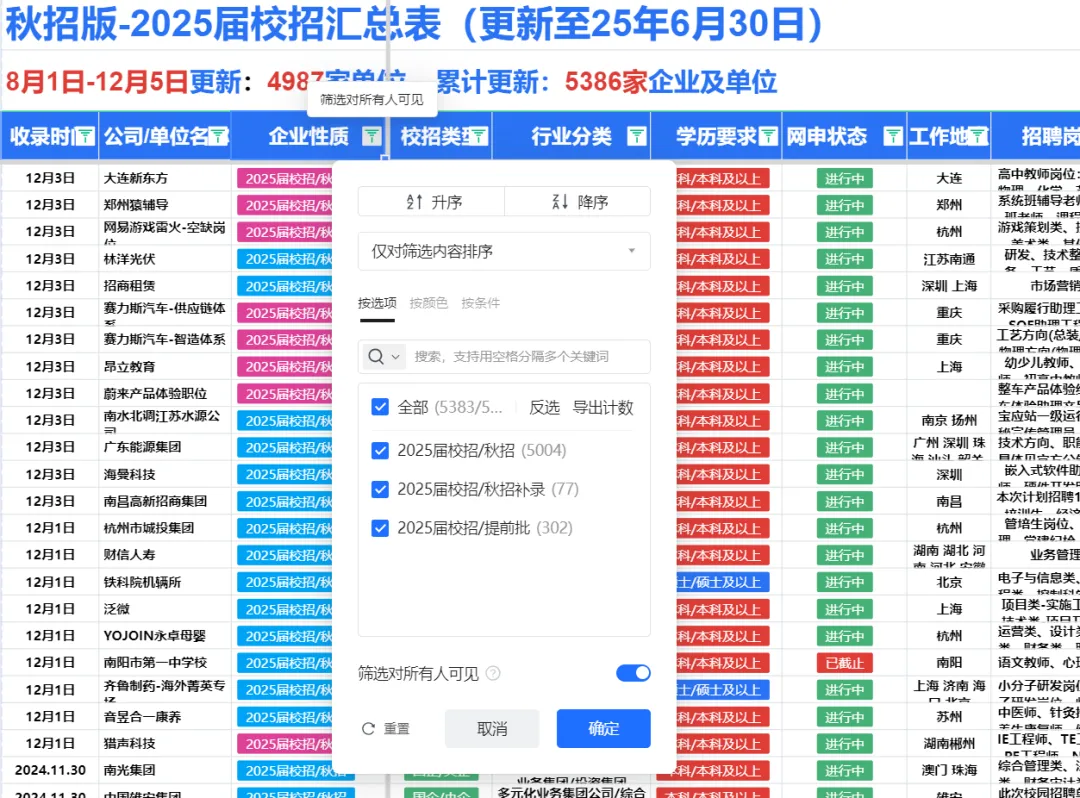The height and width of the screenshot is (798, 1080).
Task: Click 导出计数 link
Action: (x=603, y=408)
